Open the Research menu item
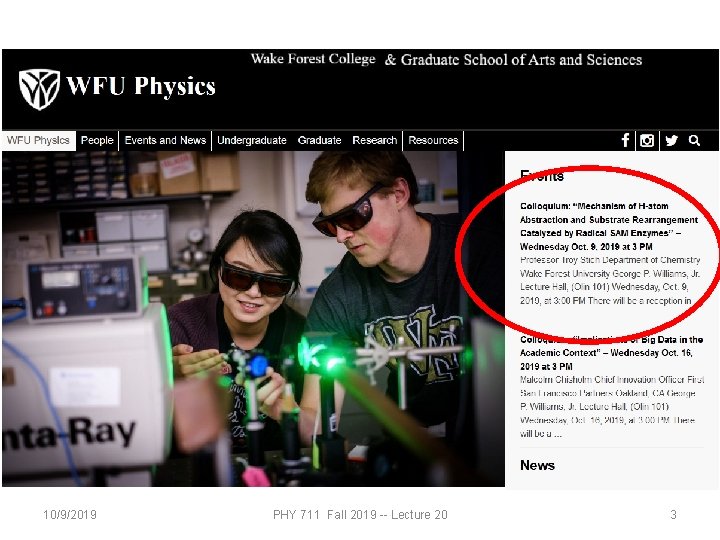The image size is (720, 540). (x=374, y=140)
